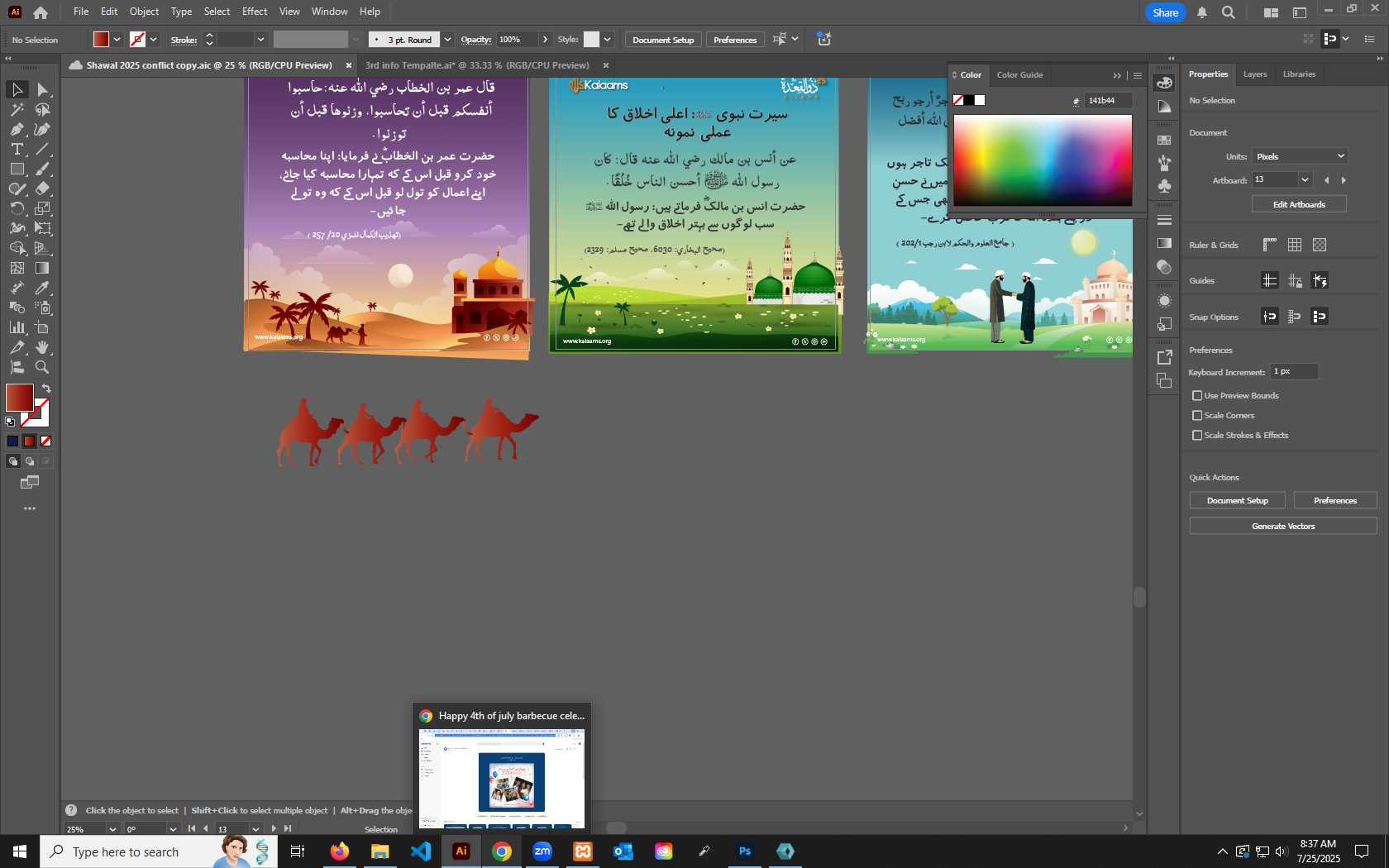Click the Generate Vectors button

click(1283, 526)
